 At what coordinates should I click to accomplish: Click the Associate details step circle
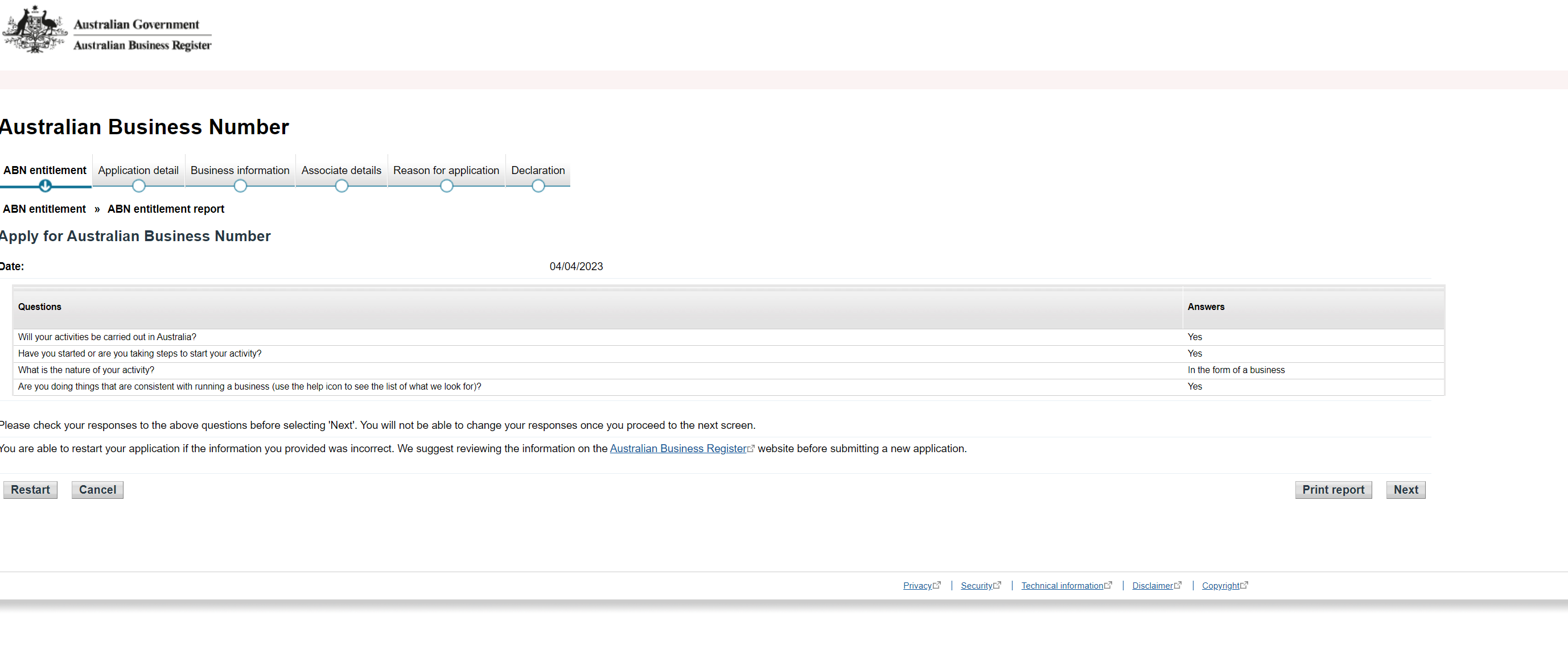click(x=341, y=185)
